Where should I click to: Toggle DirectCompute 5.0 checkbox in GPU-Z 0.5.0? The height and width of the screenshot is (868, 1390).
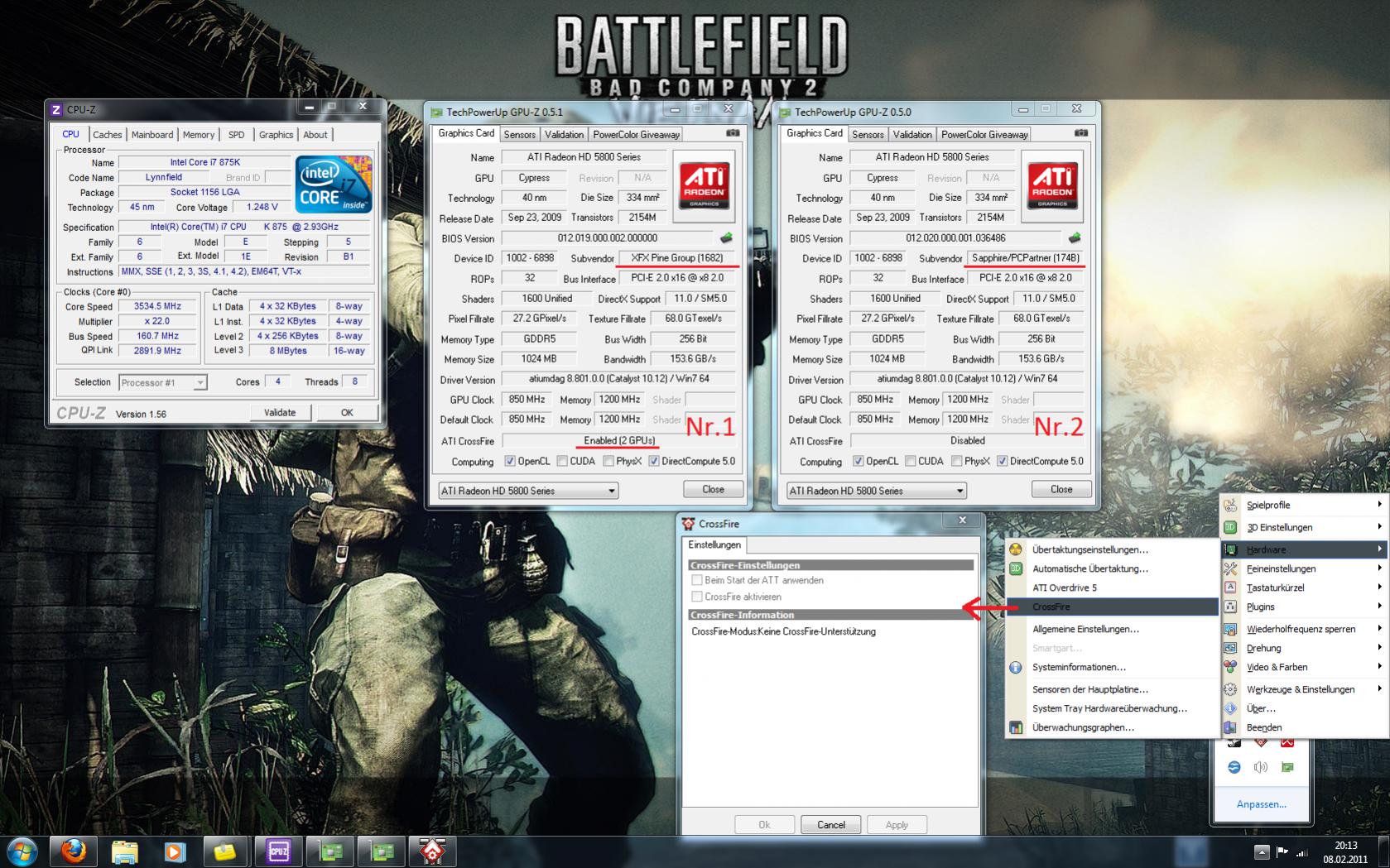(1003, 462)
